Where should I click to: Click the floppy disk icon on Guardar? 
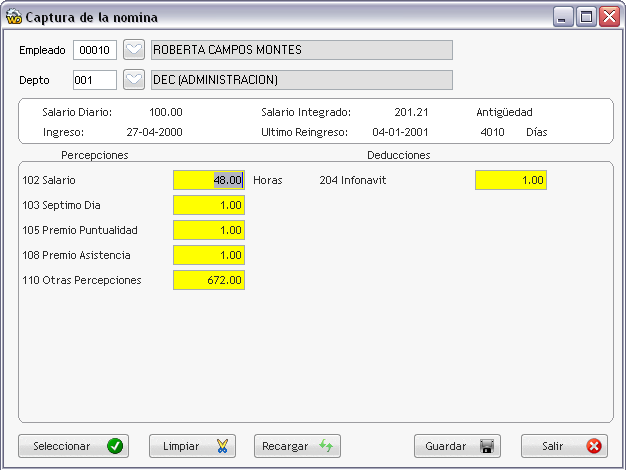point(487,446)
